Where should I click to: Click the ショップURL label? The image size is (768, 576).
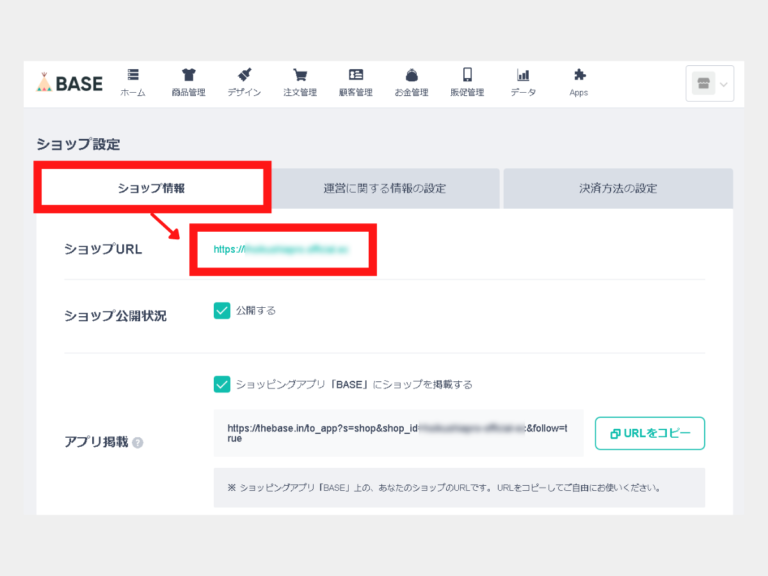[x=103, y=249]
